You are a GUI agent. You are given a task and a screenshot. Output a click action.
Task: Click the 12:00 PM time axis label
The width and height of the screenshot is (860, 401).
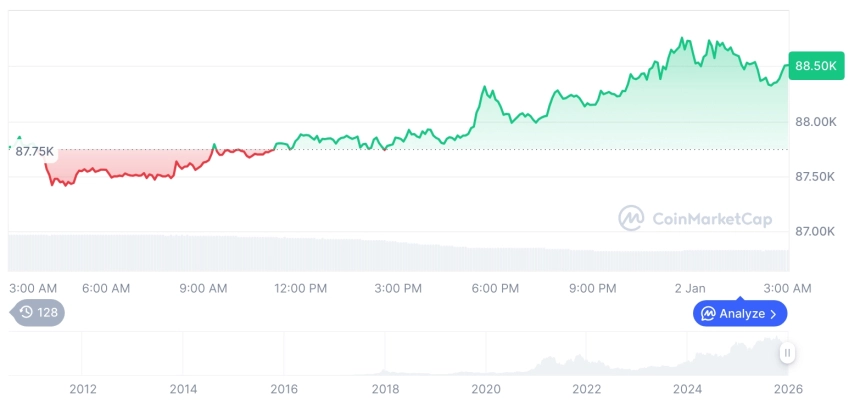pyautogui.click(x=300, y=288)
